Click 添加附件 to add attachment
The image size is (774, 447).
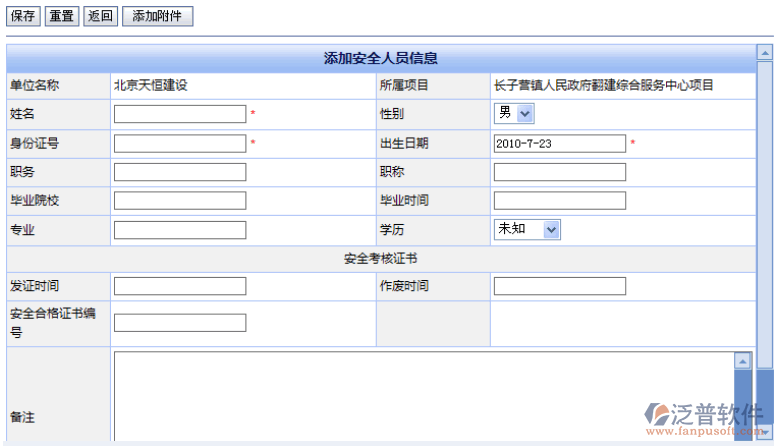pos(157,16)
